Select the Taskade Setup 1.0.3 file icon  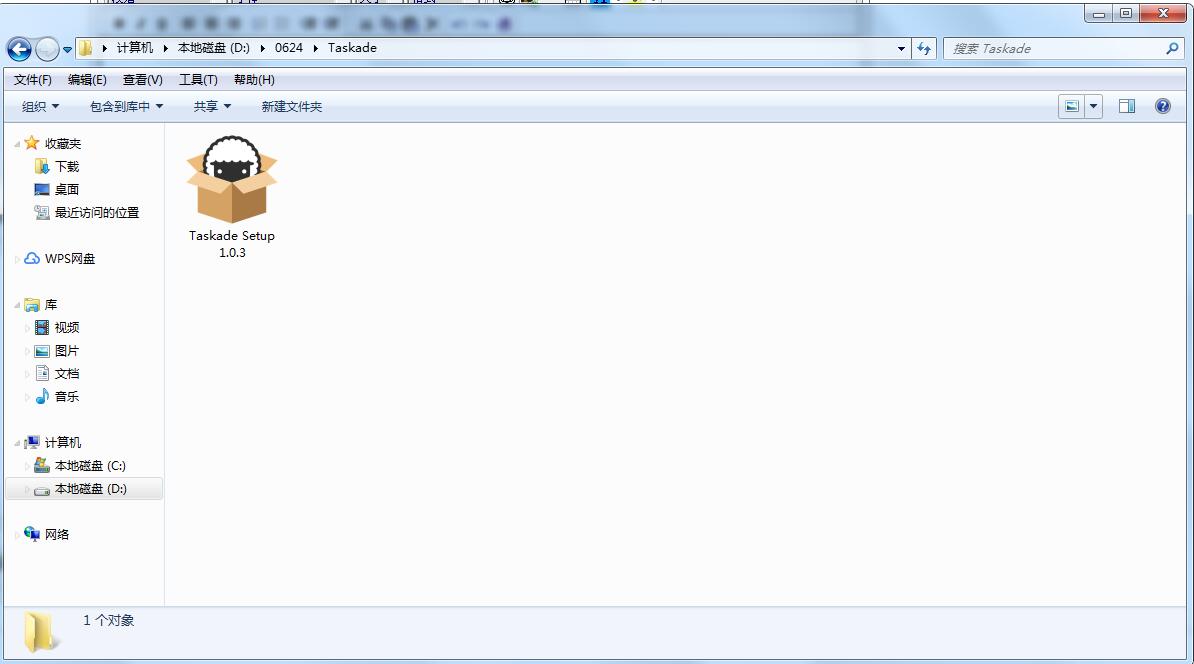[x=231, y=180]
